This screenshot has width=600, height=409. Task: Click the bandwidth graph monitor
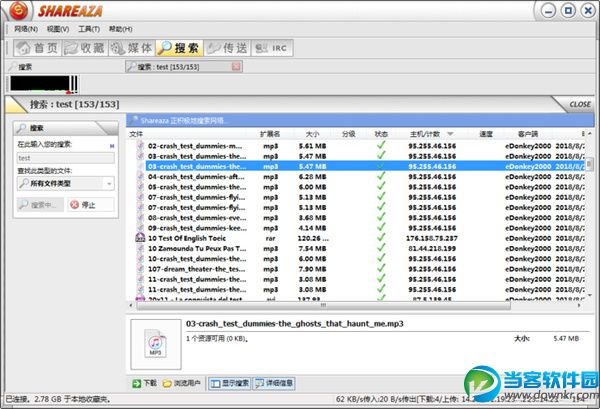coord(44,84)
